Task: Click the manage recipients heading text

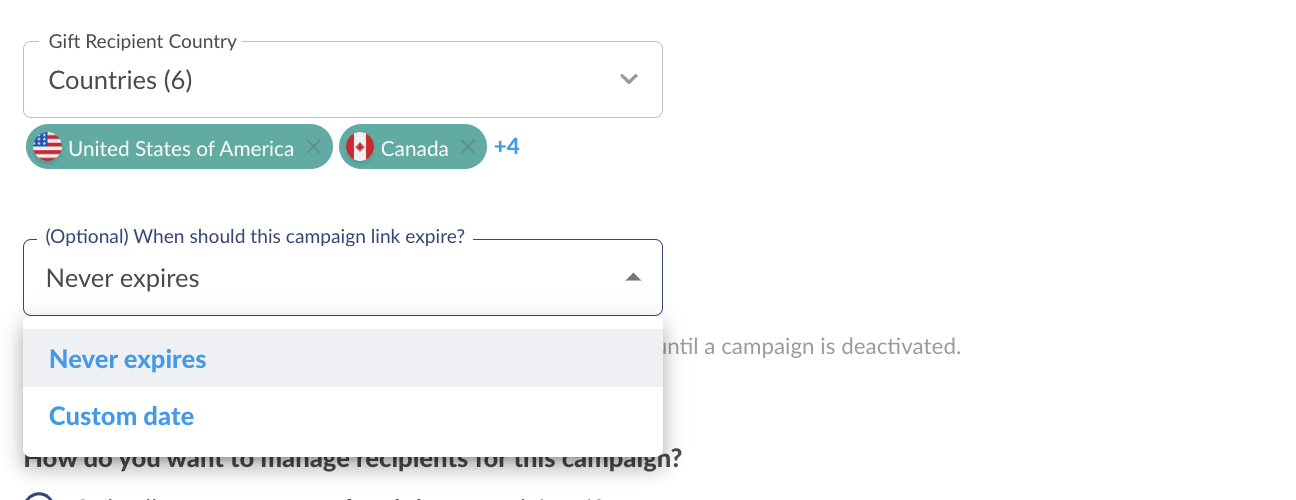Action: point(353,459)
